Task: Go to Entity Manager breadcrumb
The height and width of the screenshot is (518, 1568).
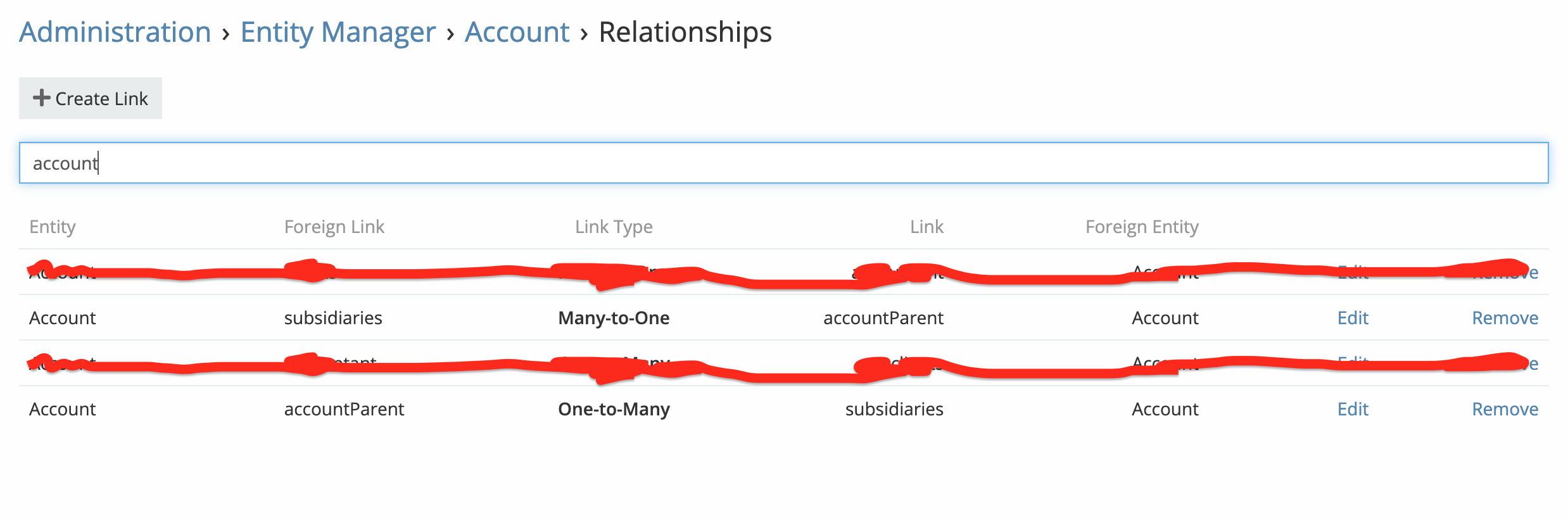Action: coord(338,32)
